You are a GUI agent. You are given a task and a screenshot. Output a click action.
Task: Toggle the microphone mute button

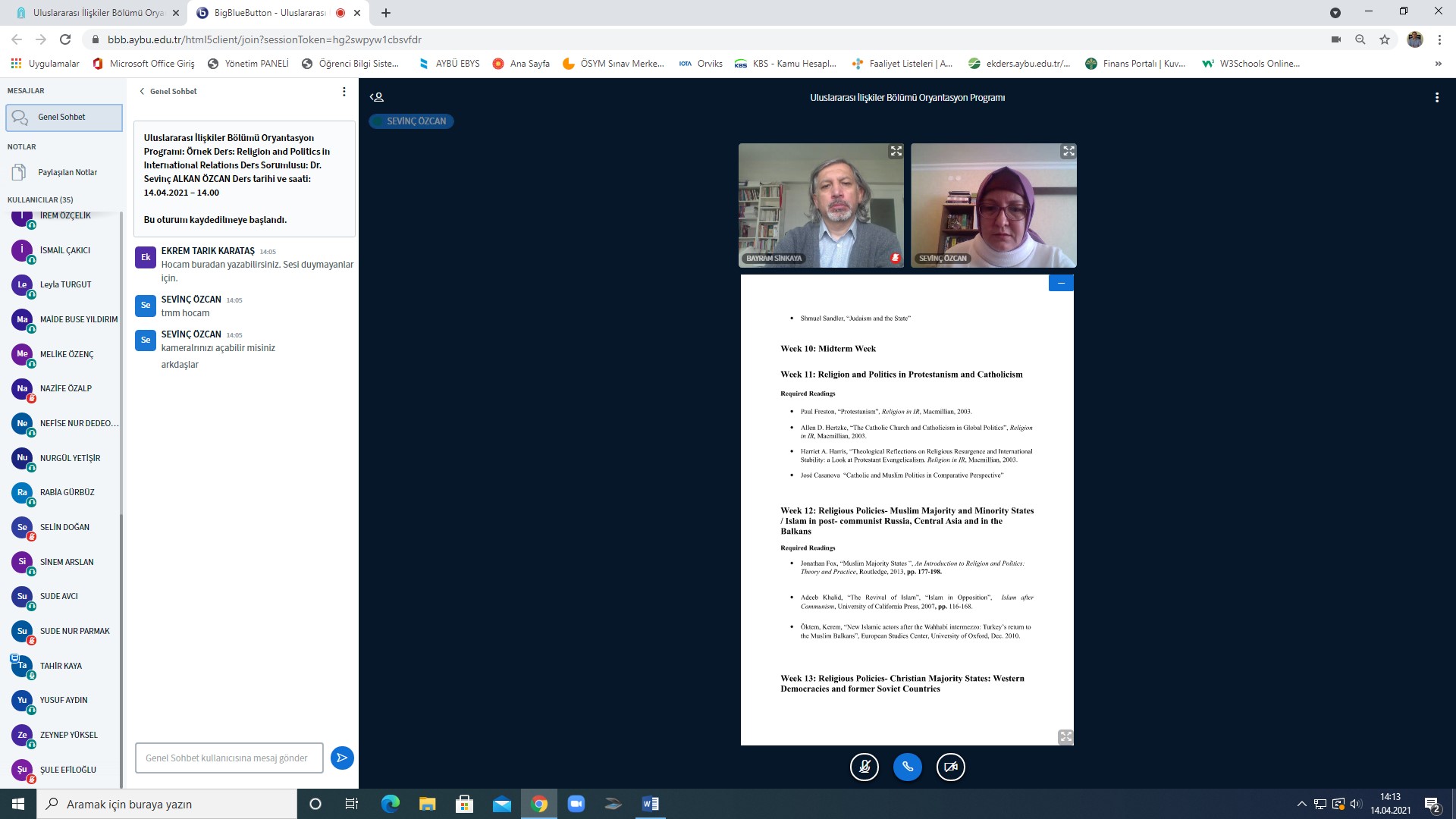pyautogui.click(x=864, y=767)
